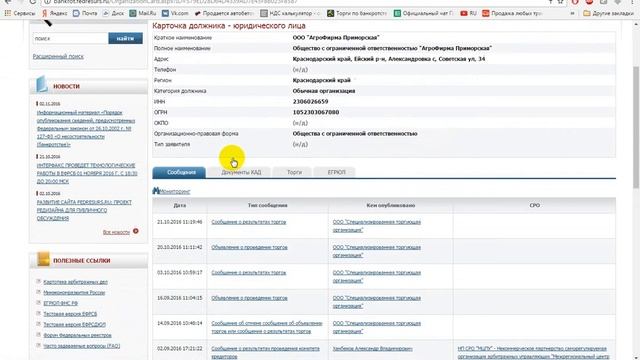Click the Найти search button
Image resolution: width=640 pixels, height=360 pixels.
125,38
